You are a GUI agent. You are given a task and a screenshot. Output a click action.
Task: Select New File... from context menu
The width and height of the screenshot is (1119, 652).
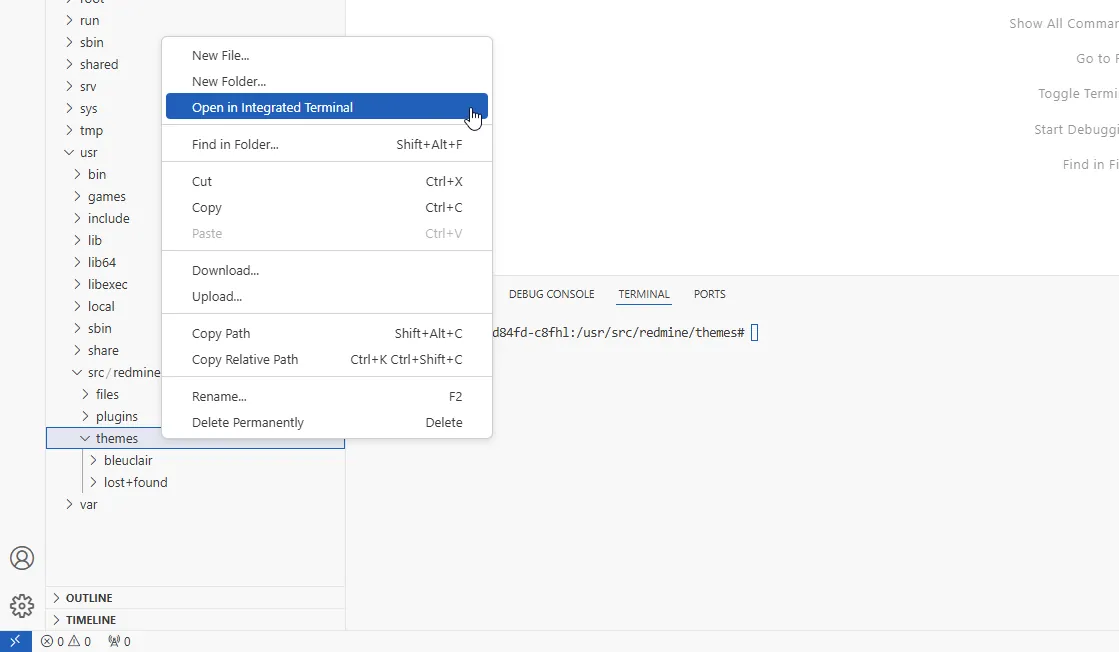220,55
